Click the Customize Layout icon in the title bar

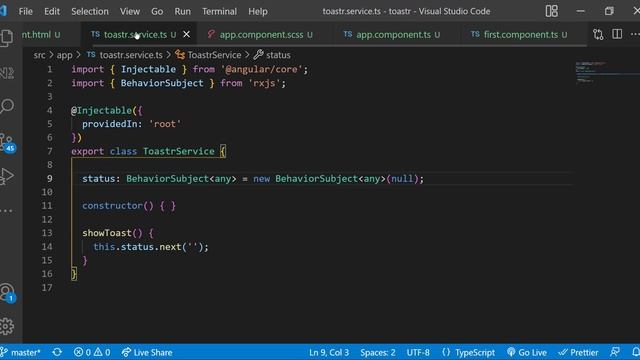click(x=551, y=11)
